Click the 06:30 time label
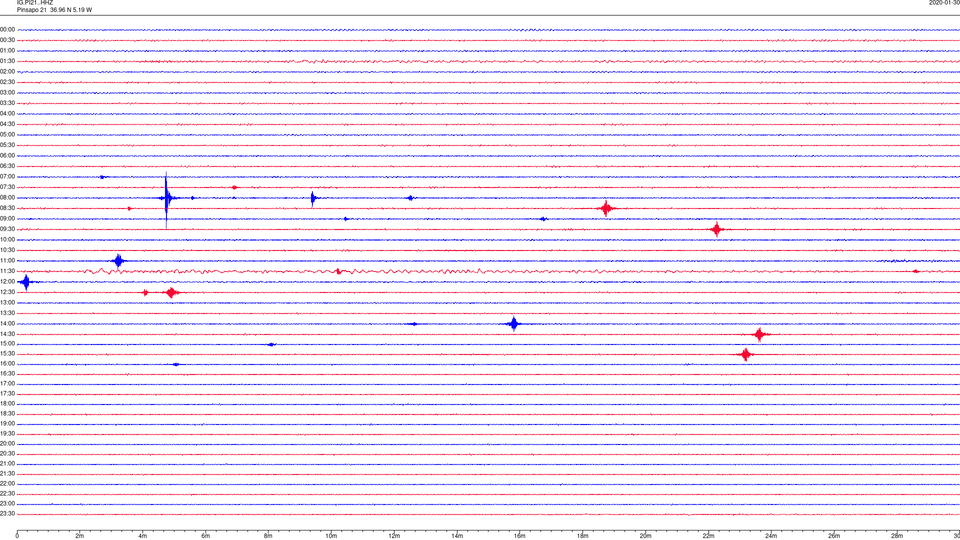 pos(7,166)
